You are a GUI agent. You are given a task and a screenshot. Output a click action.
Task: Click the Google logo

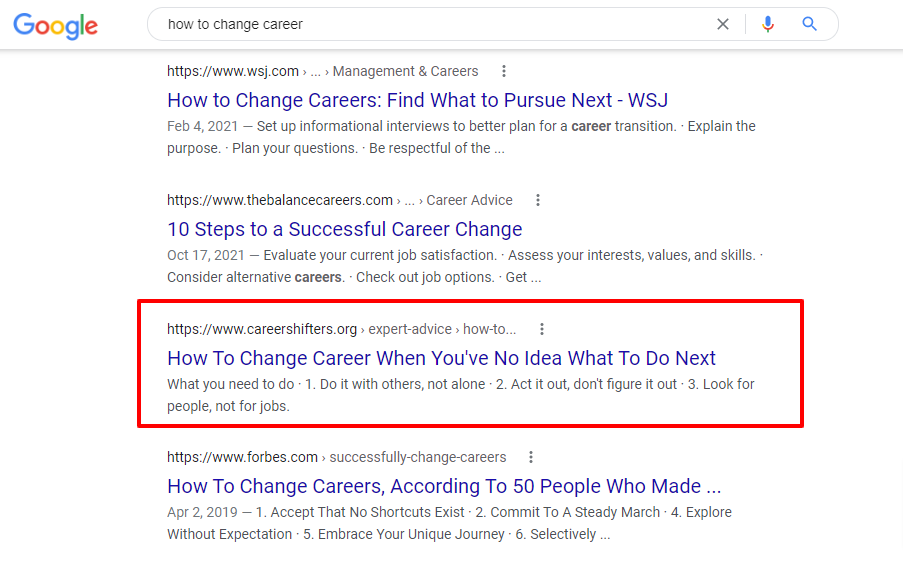coord(56,25)
